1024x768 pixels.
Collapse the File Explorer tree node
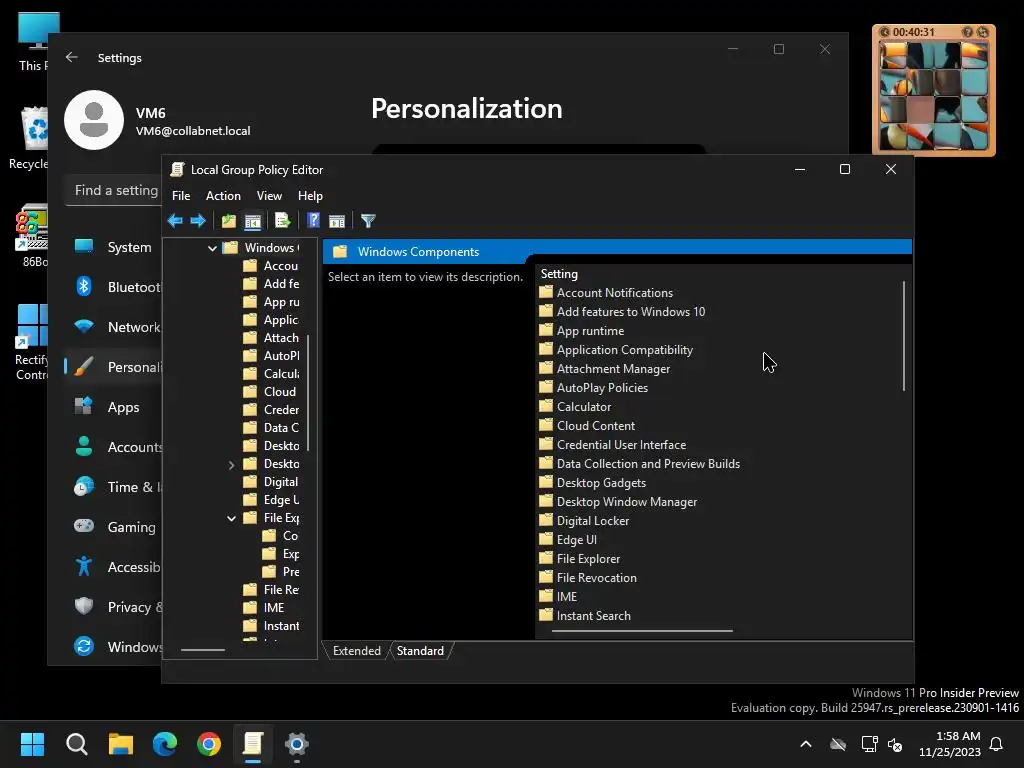[231, 519]
